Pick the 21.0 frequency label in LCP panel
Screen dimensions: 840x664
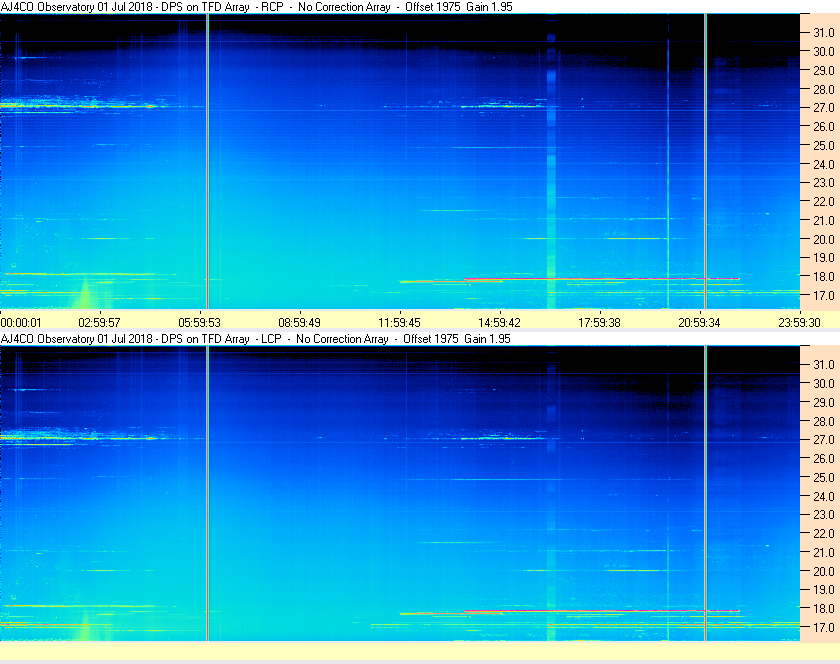coord(824,552)
